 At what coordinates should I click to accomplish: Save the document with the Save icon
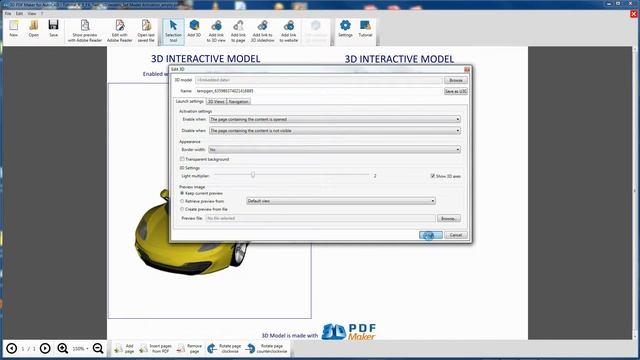53,29
